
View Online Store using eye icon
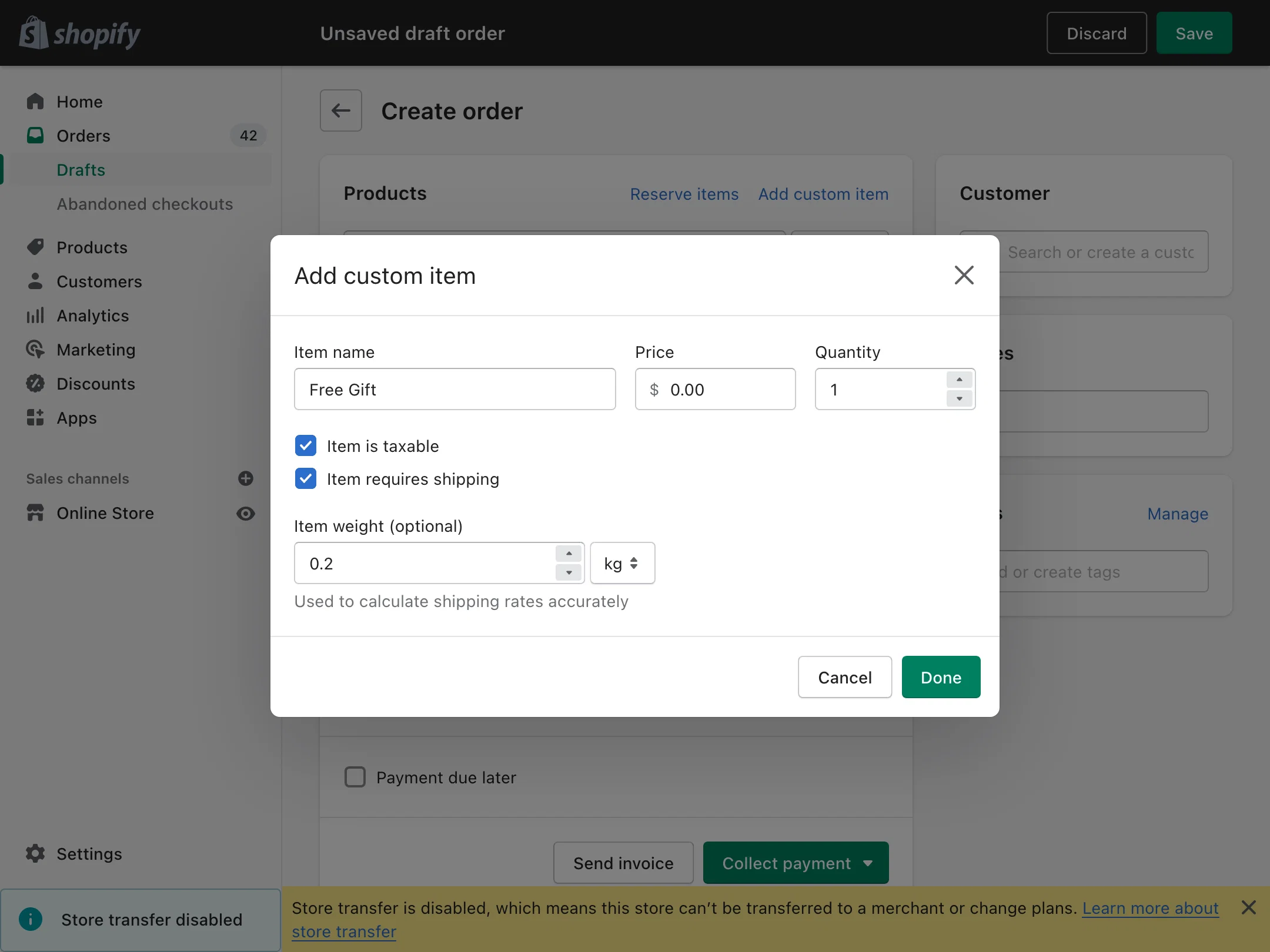[x=246, y=514]
